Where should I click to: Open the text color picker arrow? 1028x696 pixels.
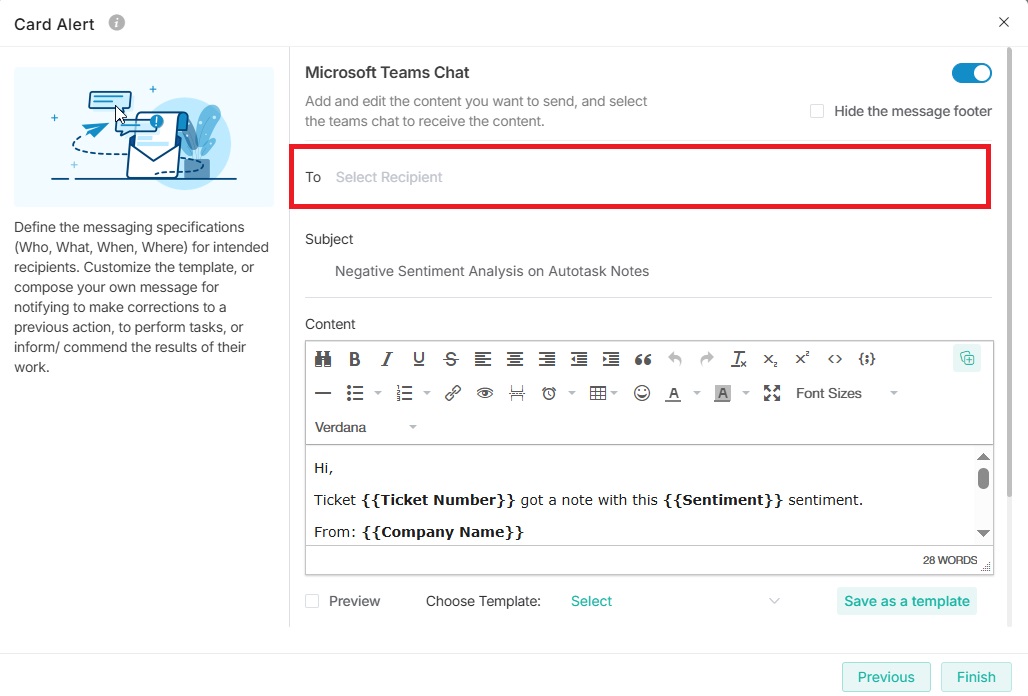tap(697, 393)
